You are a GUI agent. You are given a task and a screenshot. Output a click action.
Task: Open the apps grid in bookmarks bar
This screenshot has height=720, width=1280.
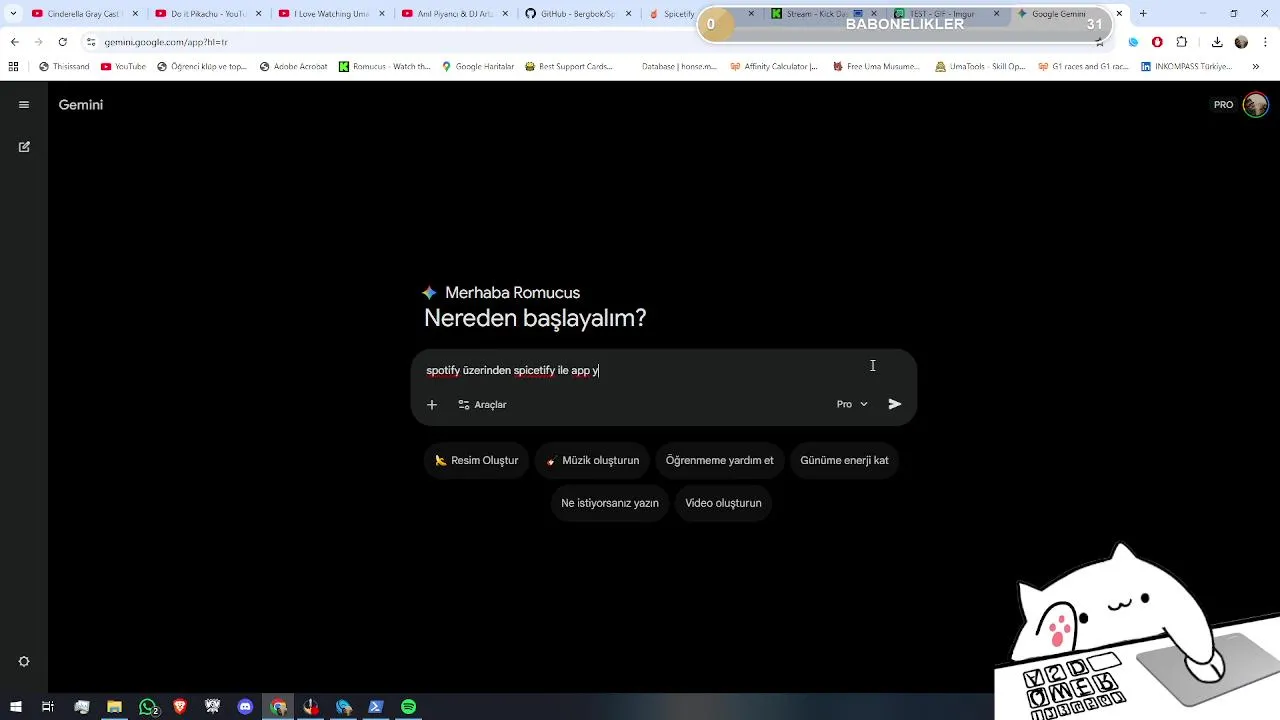click(x=13, y=67)
